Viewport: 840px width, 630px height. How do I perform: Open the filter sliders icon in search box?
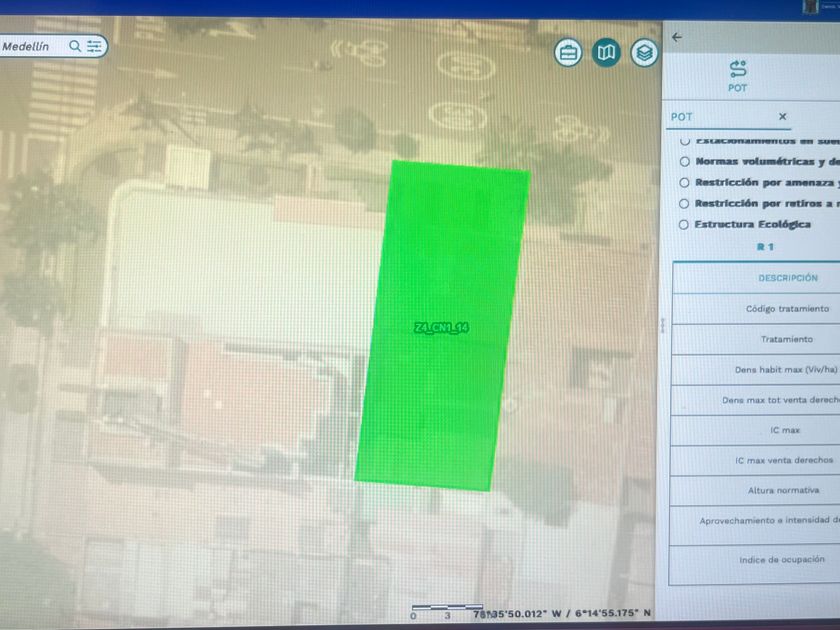coord(94,47)
